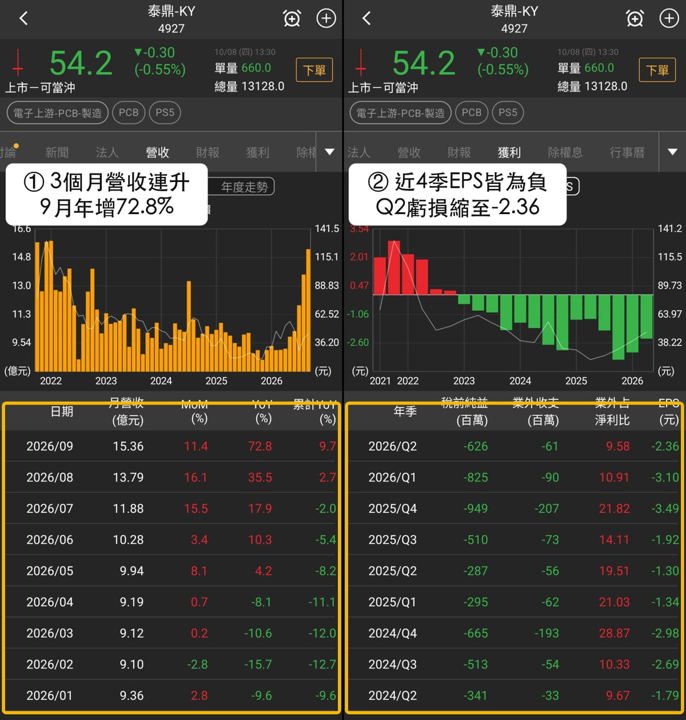
Task: Set price alert in right panel
Action: click(x=635, y=19)
